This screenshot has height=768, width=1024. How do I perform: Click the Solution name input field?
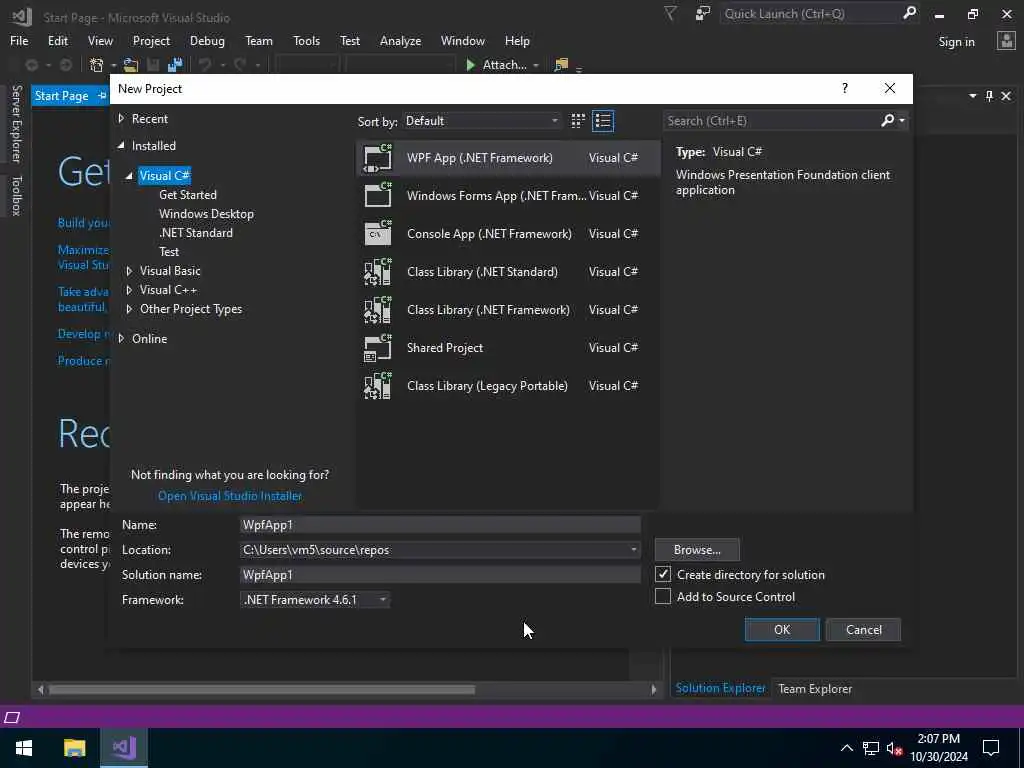coord(440,575)
